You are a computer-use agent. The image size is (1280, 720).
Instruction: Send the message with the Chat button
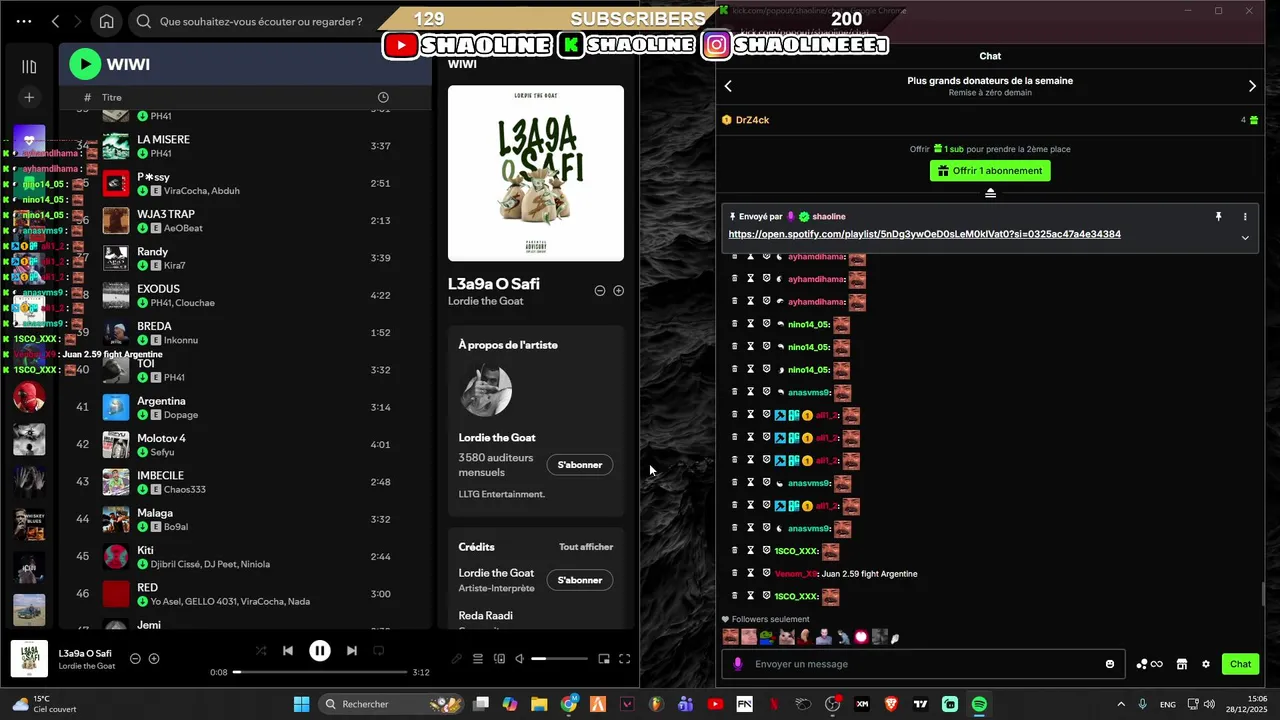pos(1240,664)
